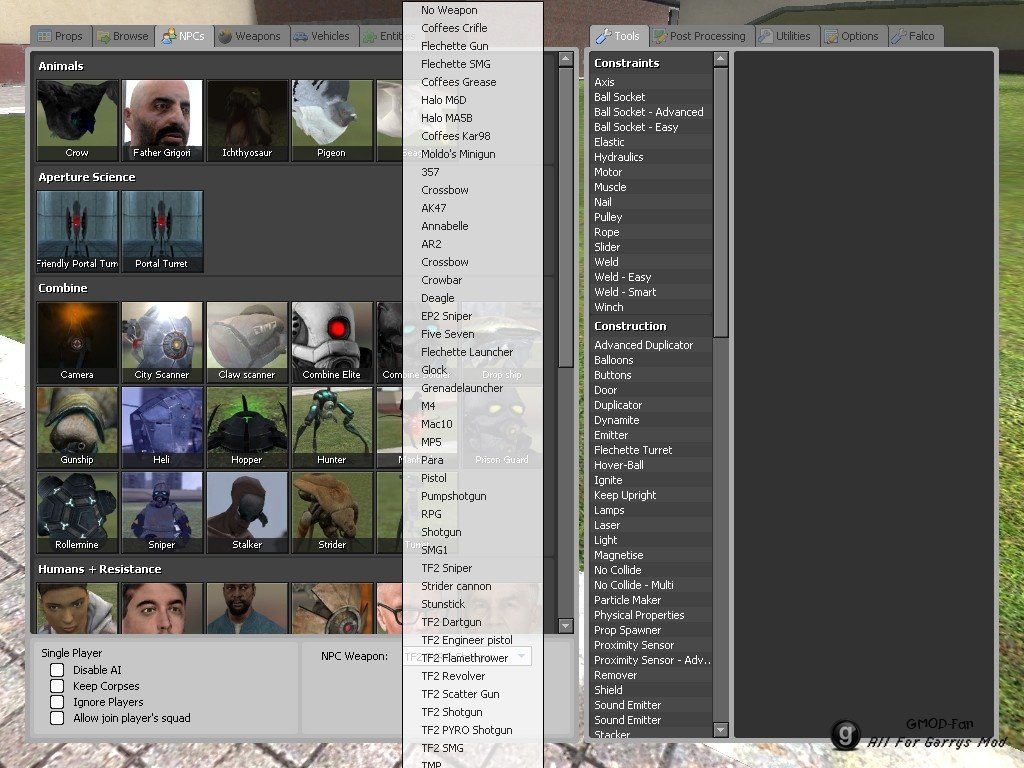Spawn the Crow NPC

click(77, 120)
